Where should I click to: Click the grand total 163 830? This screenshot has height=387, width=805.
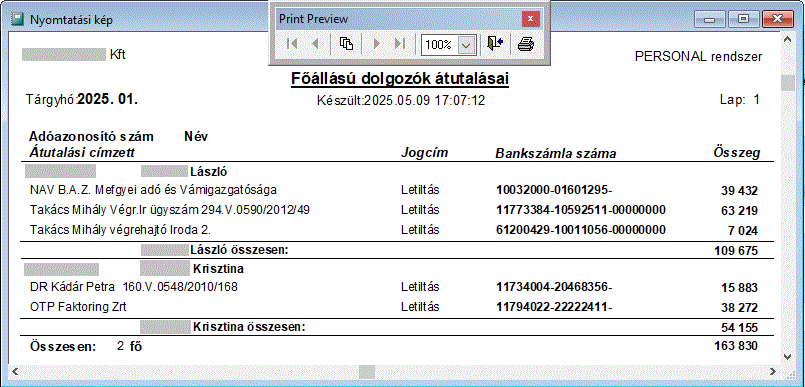coord(736,346)
